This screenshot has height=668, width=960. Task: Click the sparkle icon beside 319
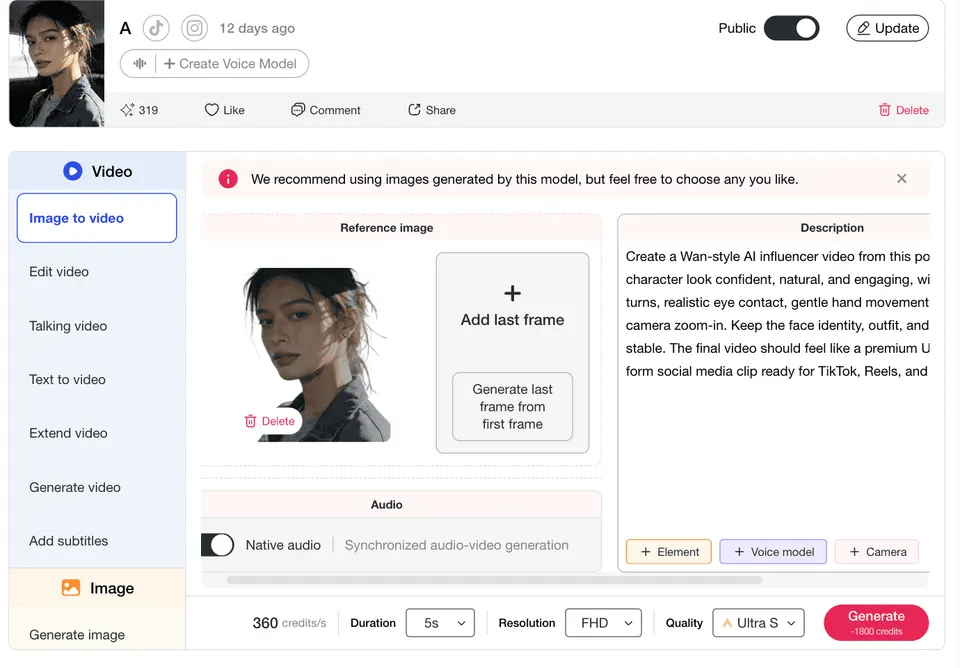tap(127, 110)
